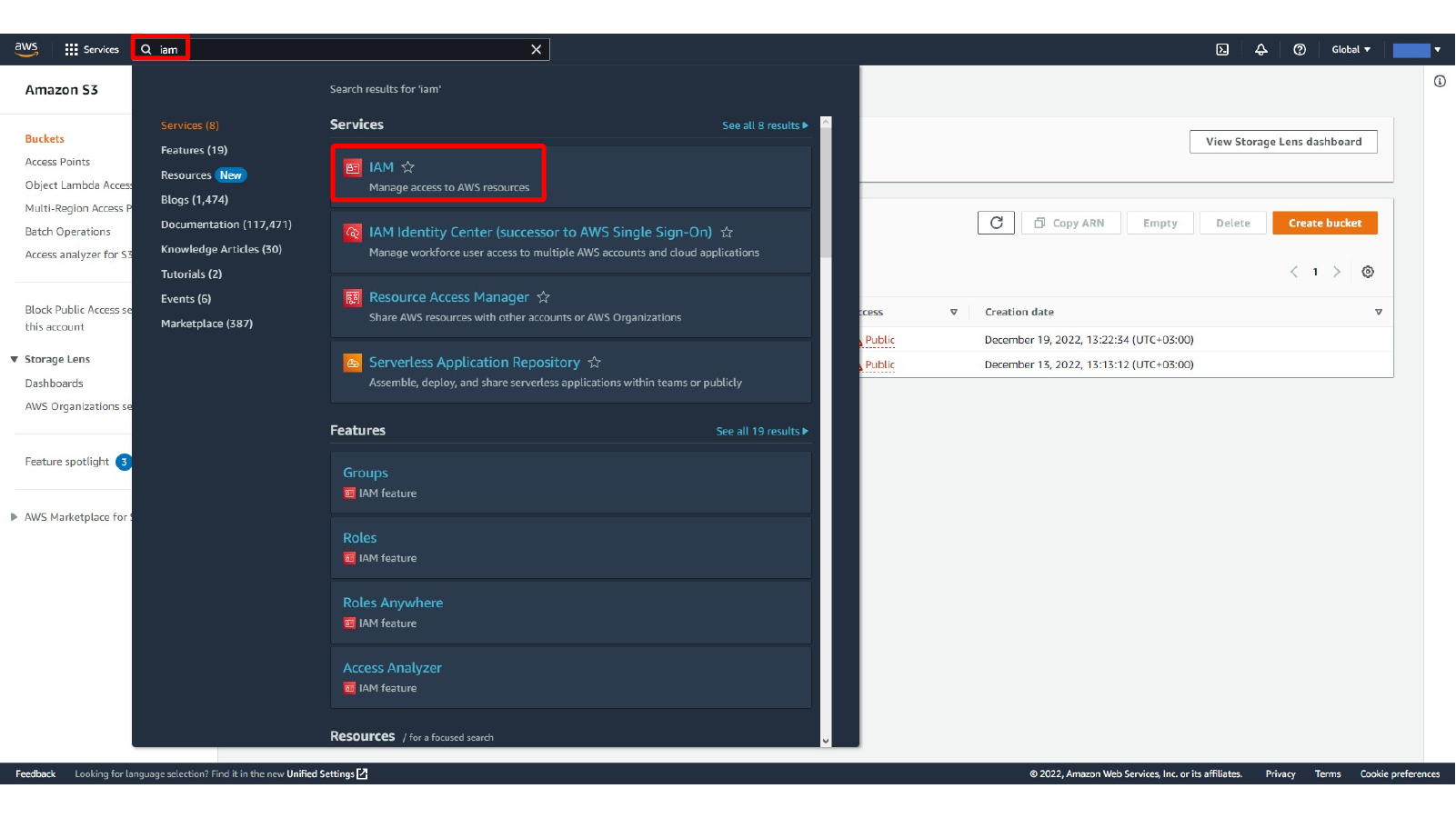This screenshot has width=1456, height=818.
Task: Open Feature spotlight in sidebar
Action: [67, 462]
